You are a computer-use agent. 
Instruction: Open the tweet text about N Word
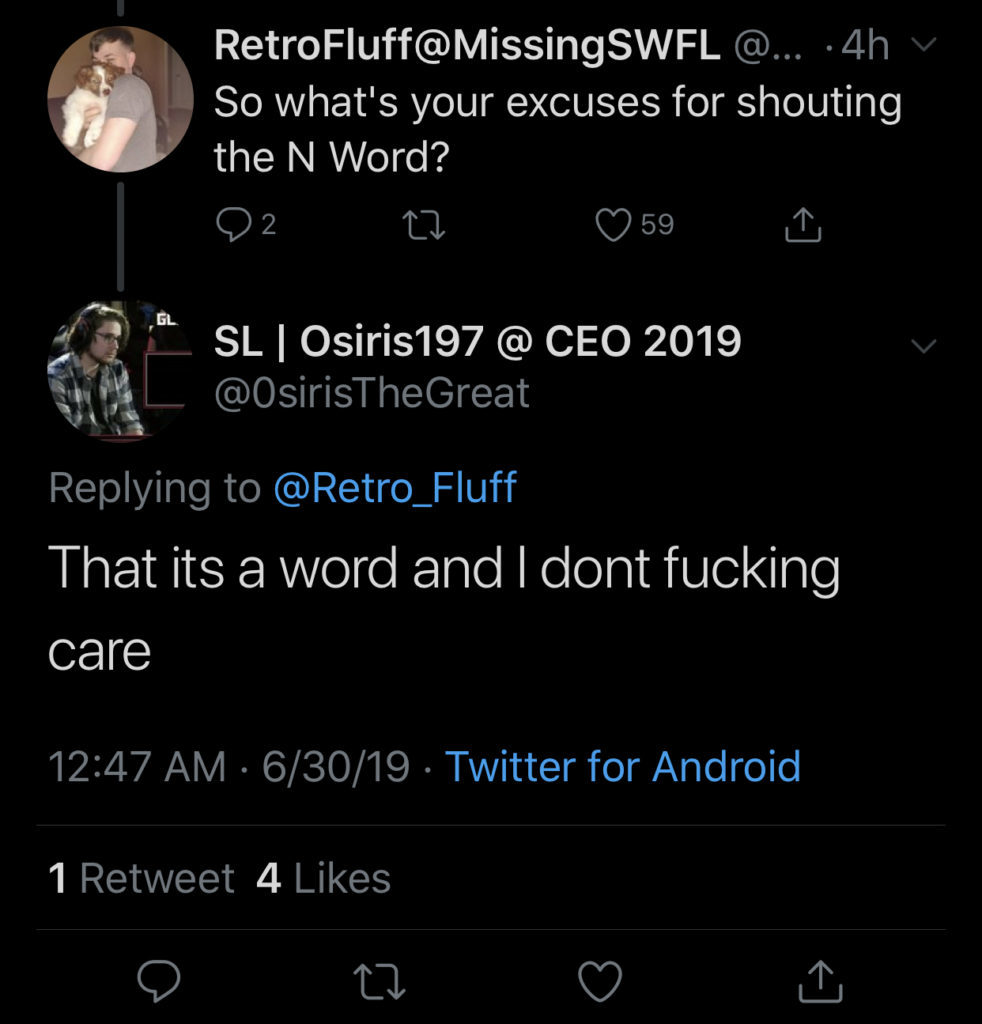pyautogui.click(x=558, y=130)
